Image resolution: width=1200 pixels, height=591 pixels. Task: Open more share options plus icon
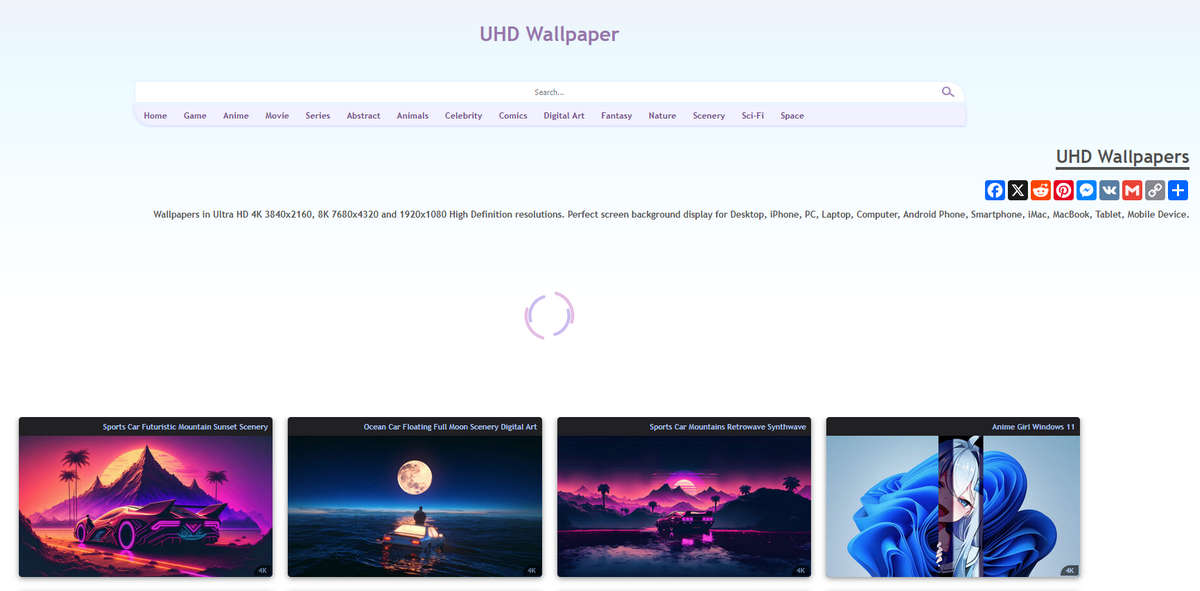pyautogui.click(x=1178, y=190)
